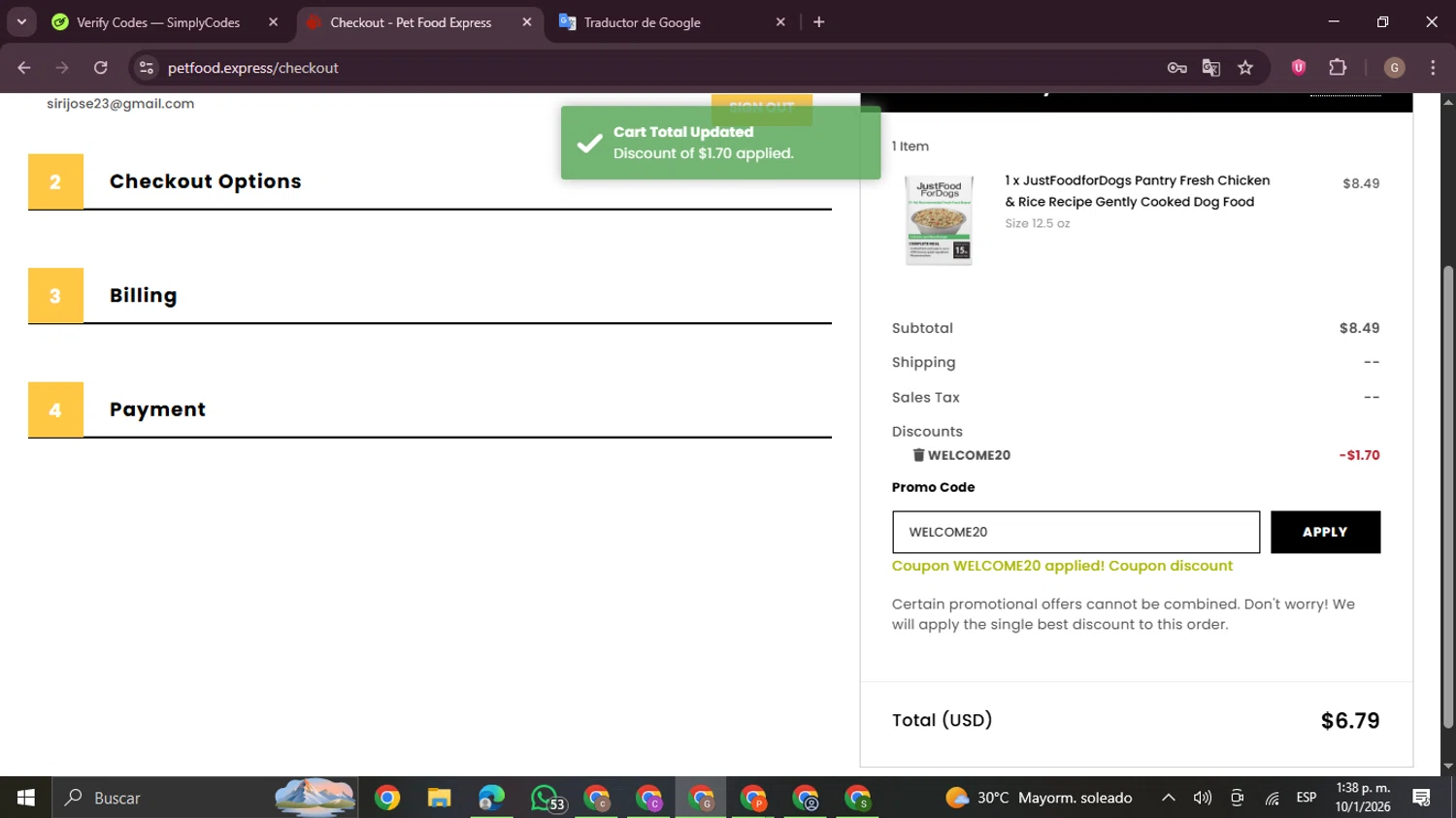
Task: Click the Size 12.5 oz text
Action: 1038,223
